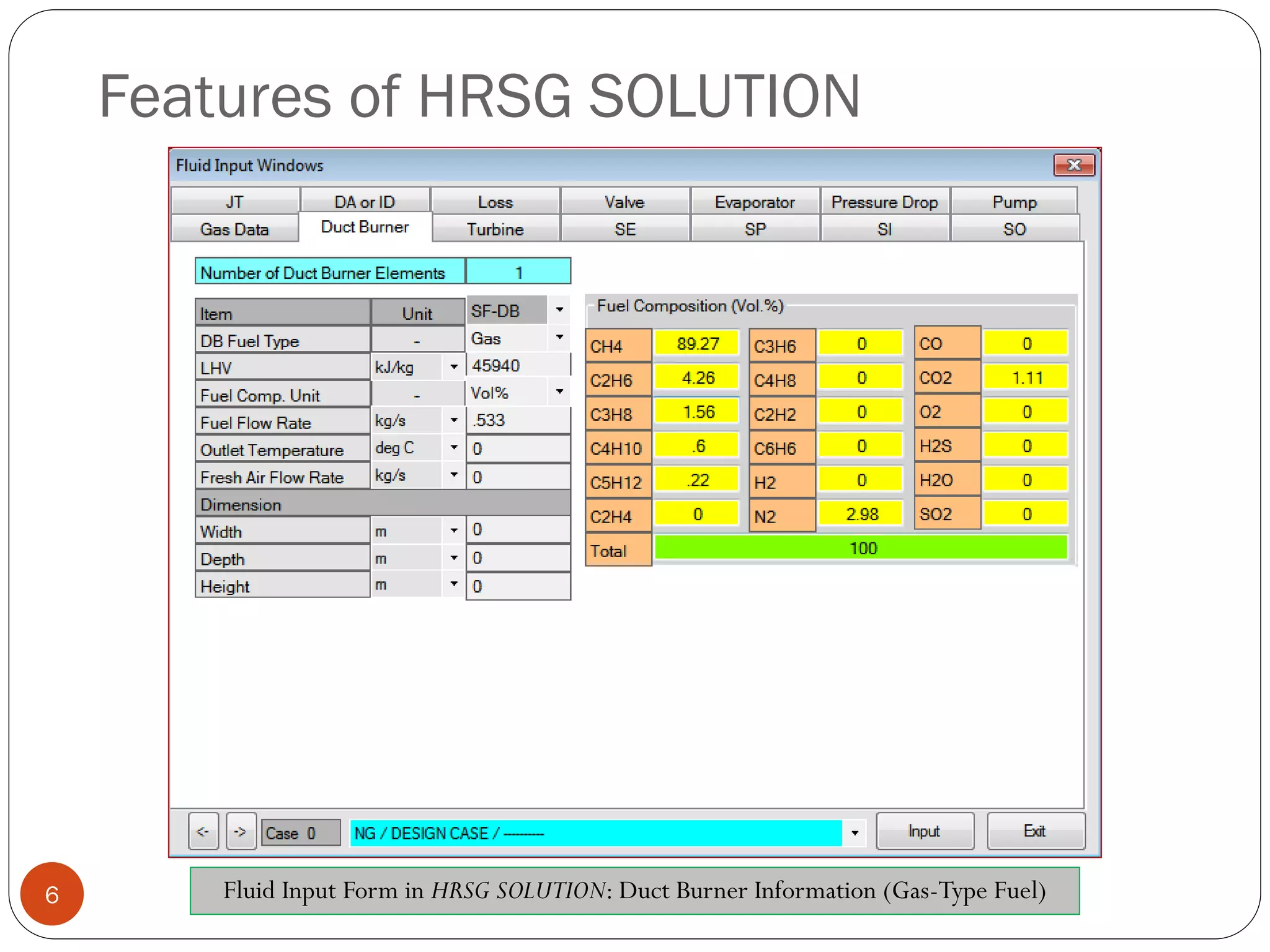Click the Exit button
1270x952 pixels.
[1036, 831]
